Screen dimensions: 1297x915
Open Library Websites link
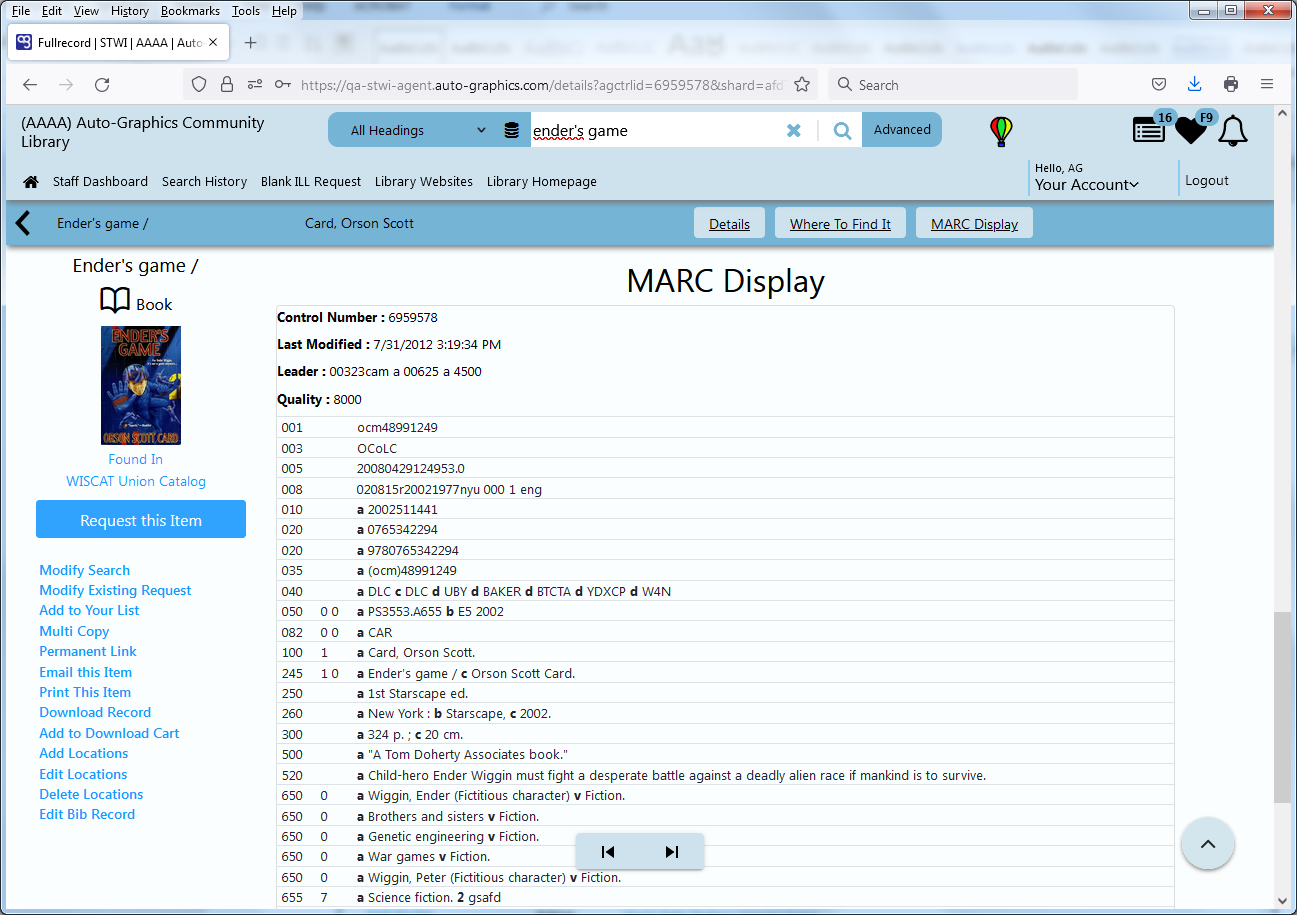[x=424, y=182]
